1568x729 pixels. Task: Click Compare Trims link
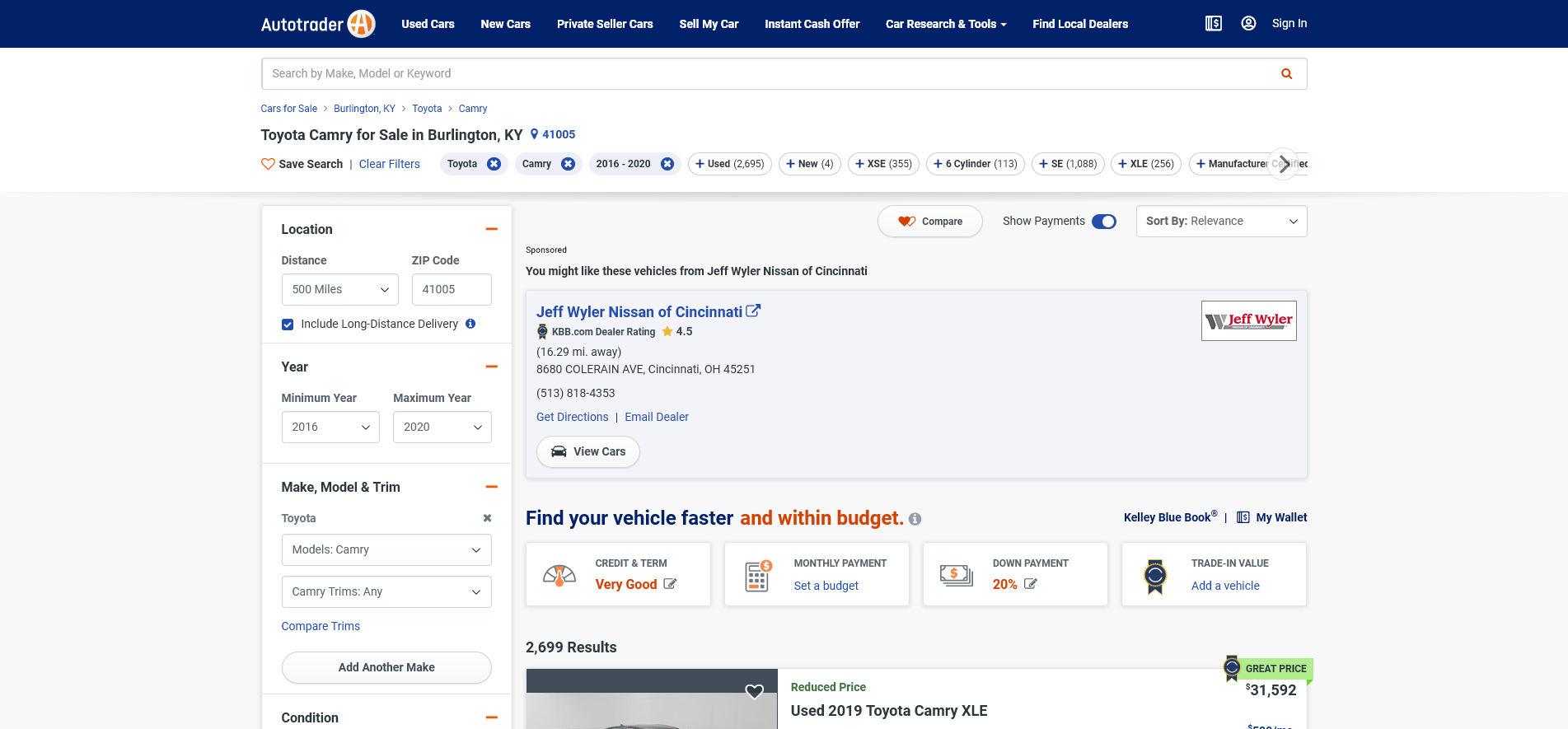coord(321,626)
